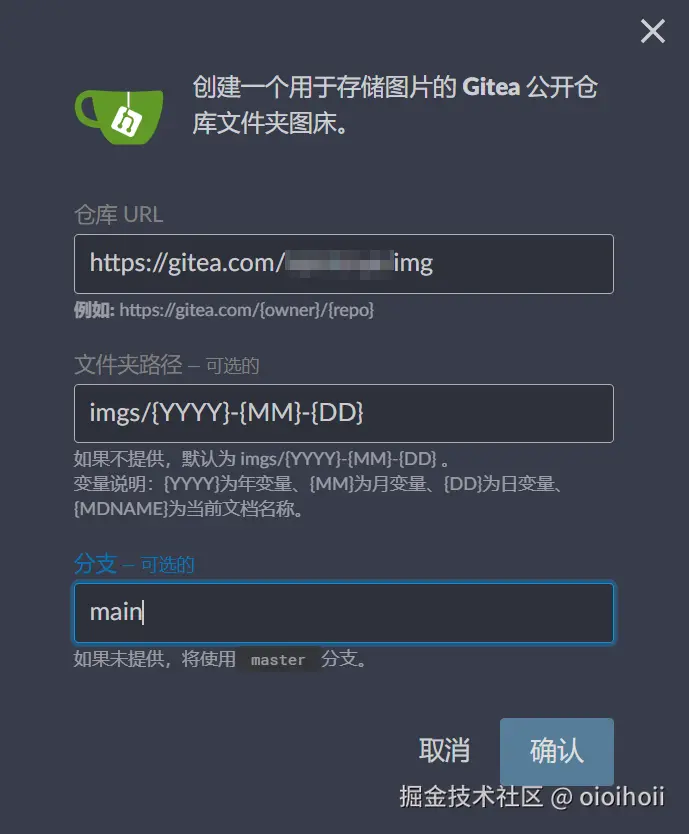
Task: Click 可选的 beside the 分支 label
Action: 168,565
